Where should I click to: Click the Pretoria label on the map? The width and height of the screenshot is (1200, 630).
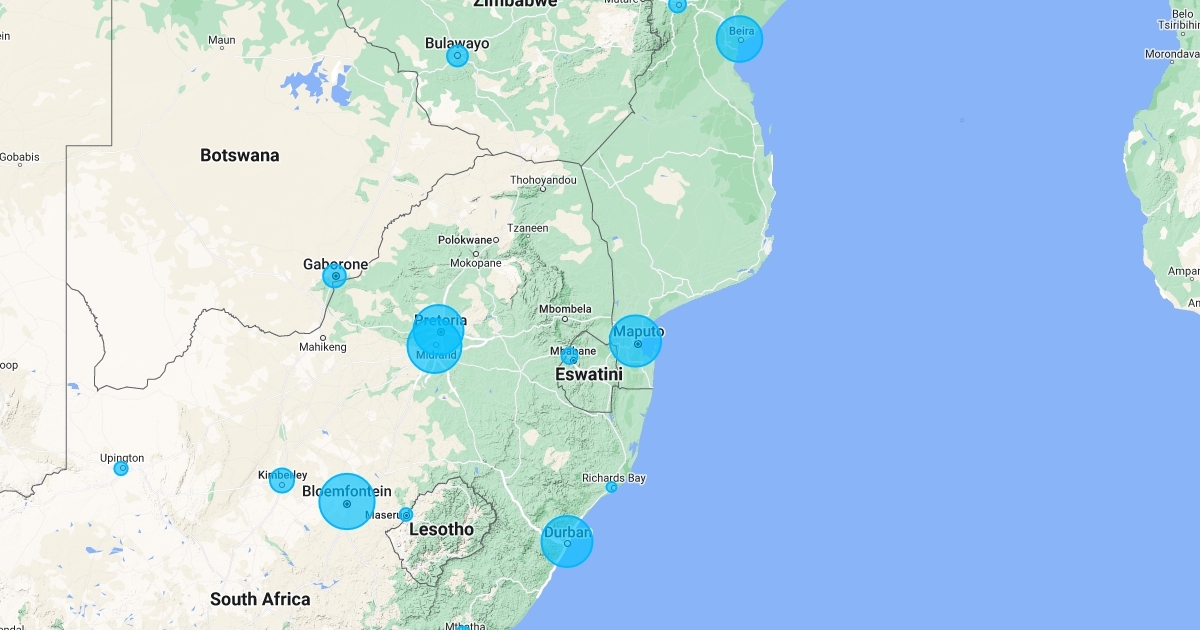[440, 320]
